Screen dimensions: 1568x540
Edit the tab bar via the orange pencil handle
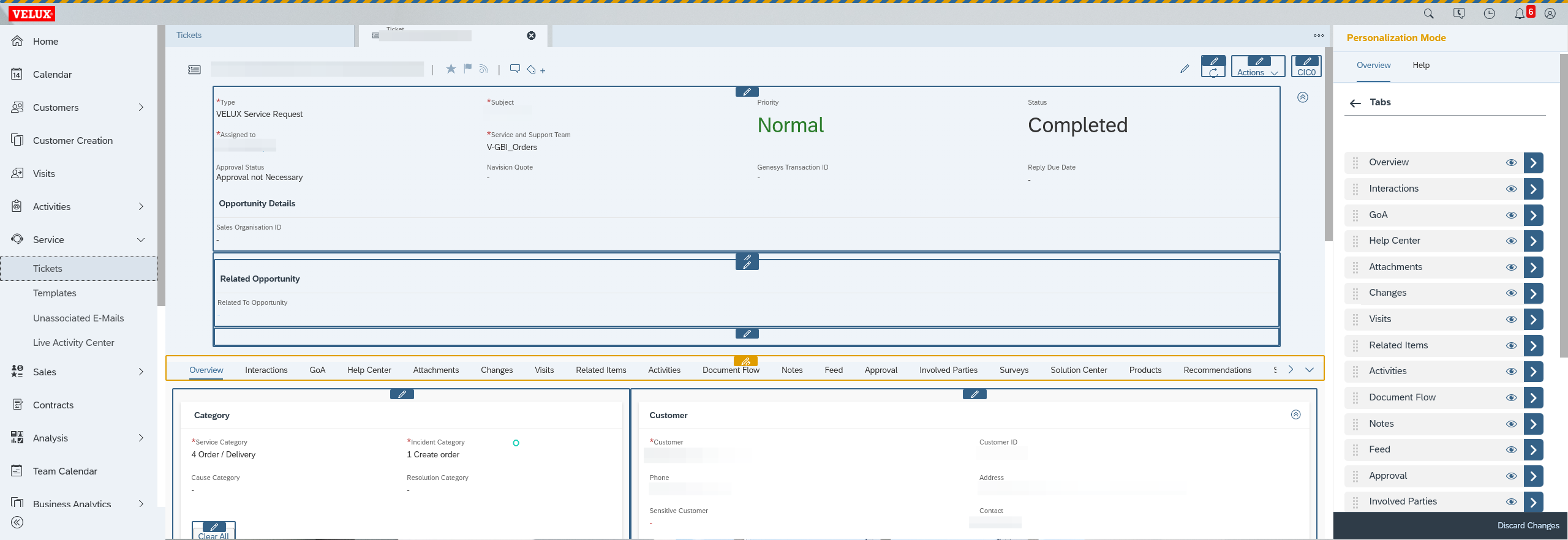[x=745, y=361]
